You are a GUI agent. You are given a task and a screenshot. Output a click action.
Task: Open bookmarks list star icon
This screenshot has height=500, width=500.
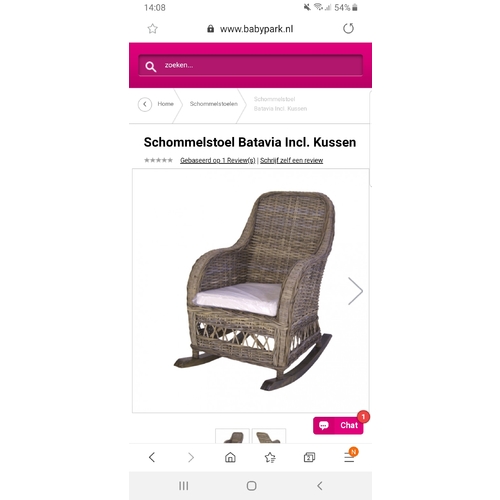270,457
